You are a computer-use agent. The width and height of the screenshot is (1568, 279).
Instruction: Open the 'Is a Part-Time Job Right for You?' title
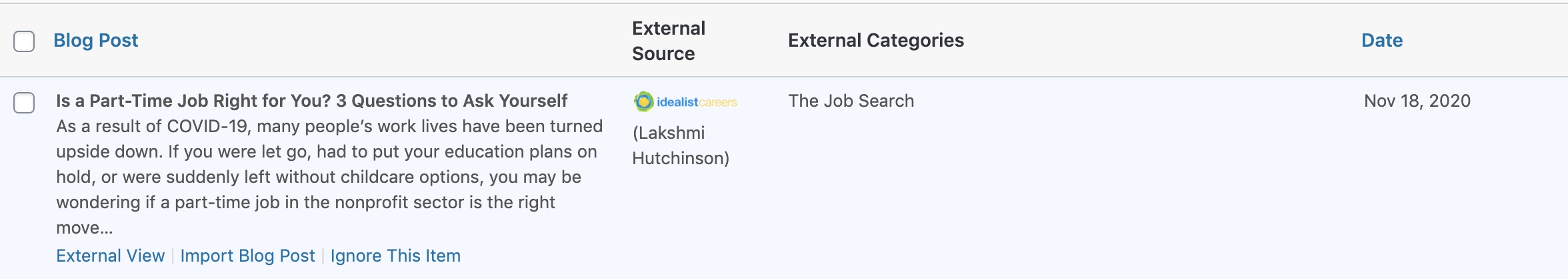pos(311,101)
